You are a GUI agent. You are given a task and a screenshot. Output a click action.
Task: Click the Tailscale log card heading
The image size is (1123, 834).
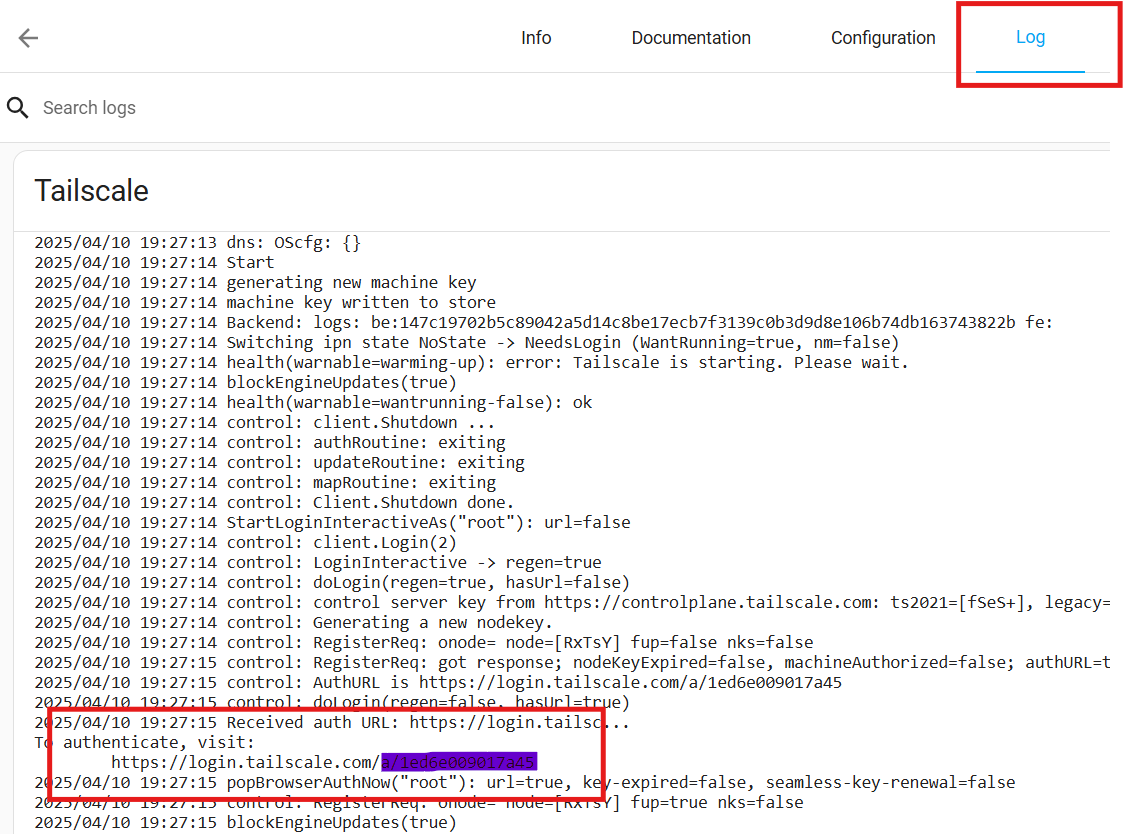pyautogui.click(x=92, y=191)
